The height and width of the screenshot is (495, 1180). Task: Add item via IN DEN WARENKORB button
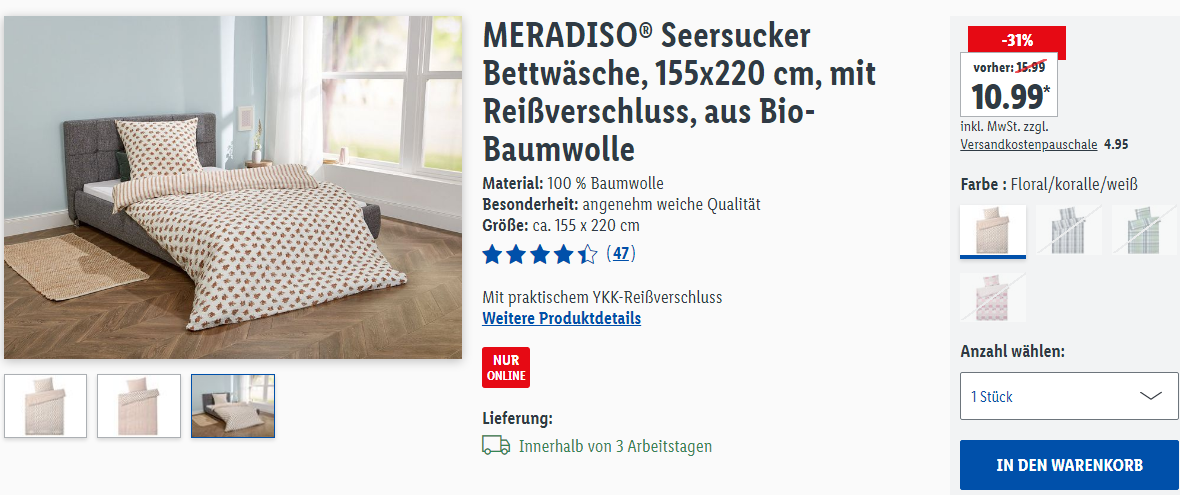point(1069,465)
